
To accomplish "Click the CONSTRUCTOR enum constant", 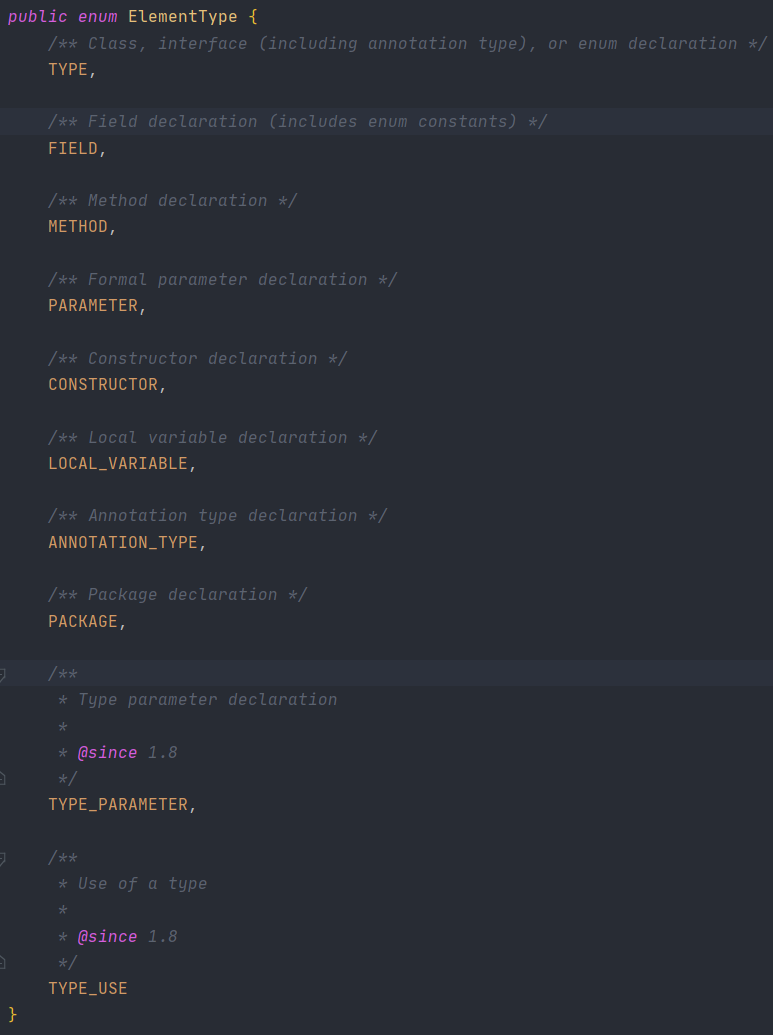I will point(103,385).
